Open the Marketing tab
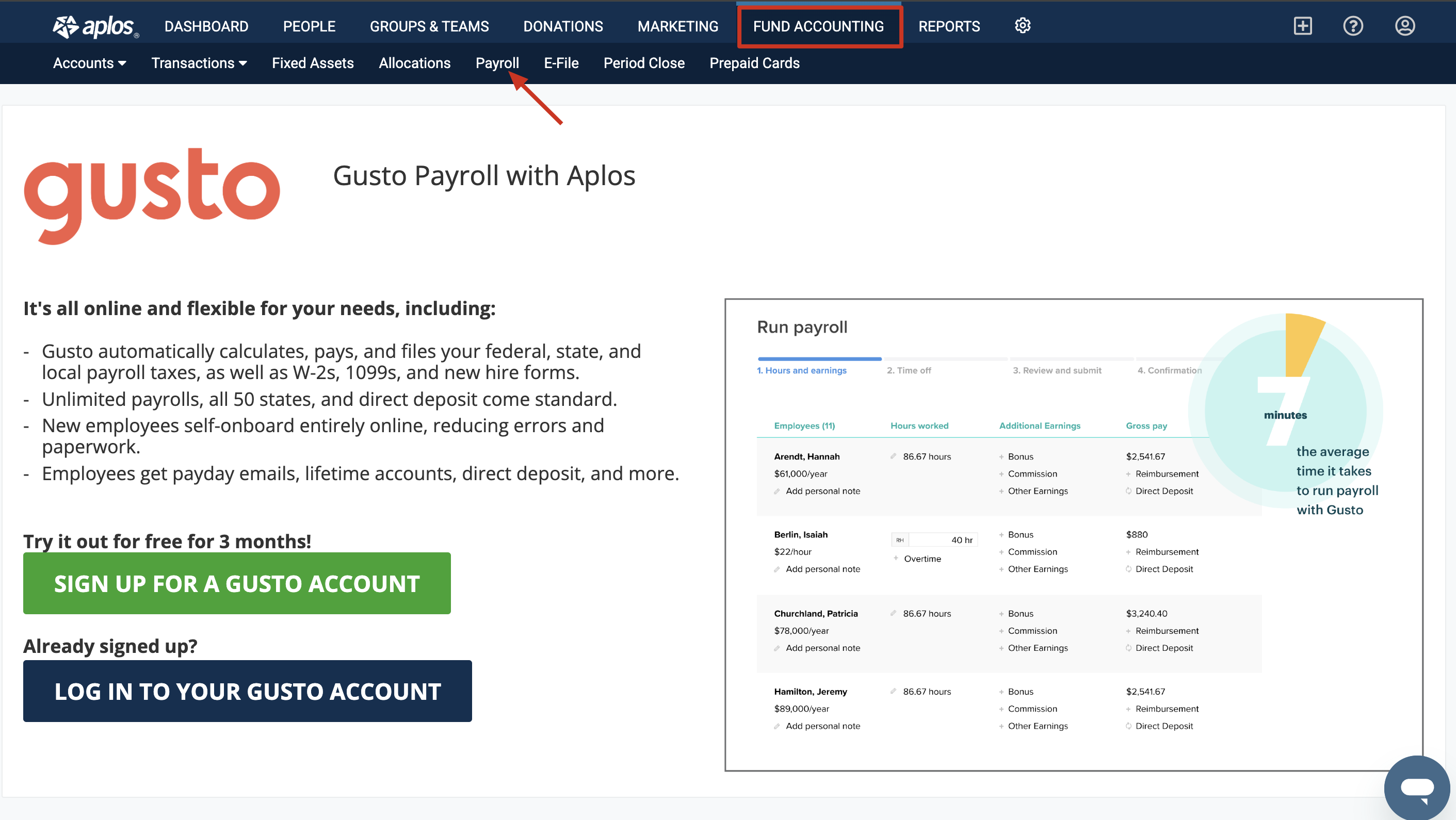The image size is (1456, 820). tap(678, 26)
